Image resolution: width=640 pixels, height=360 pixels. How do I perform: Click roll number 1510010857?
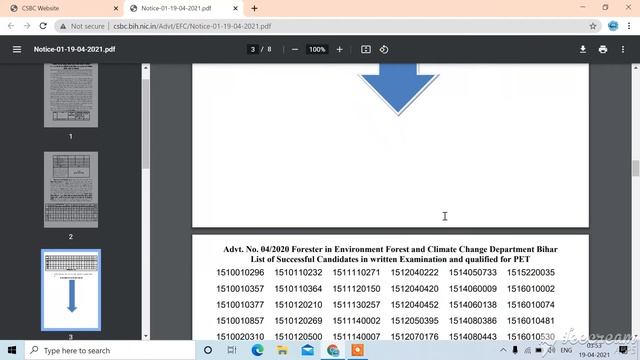(x=240, y=321)
